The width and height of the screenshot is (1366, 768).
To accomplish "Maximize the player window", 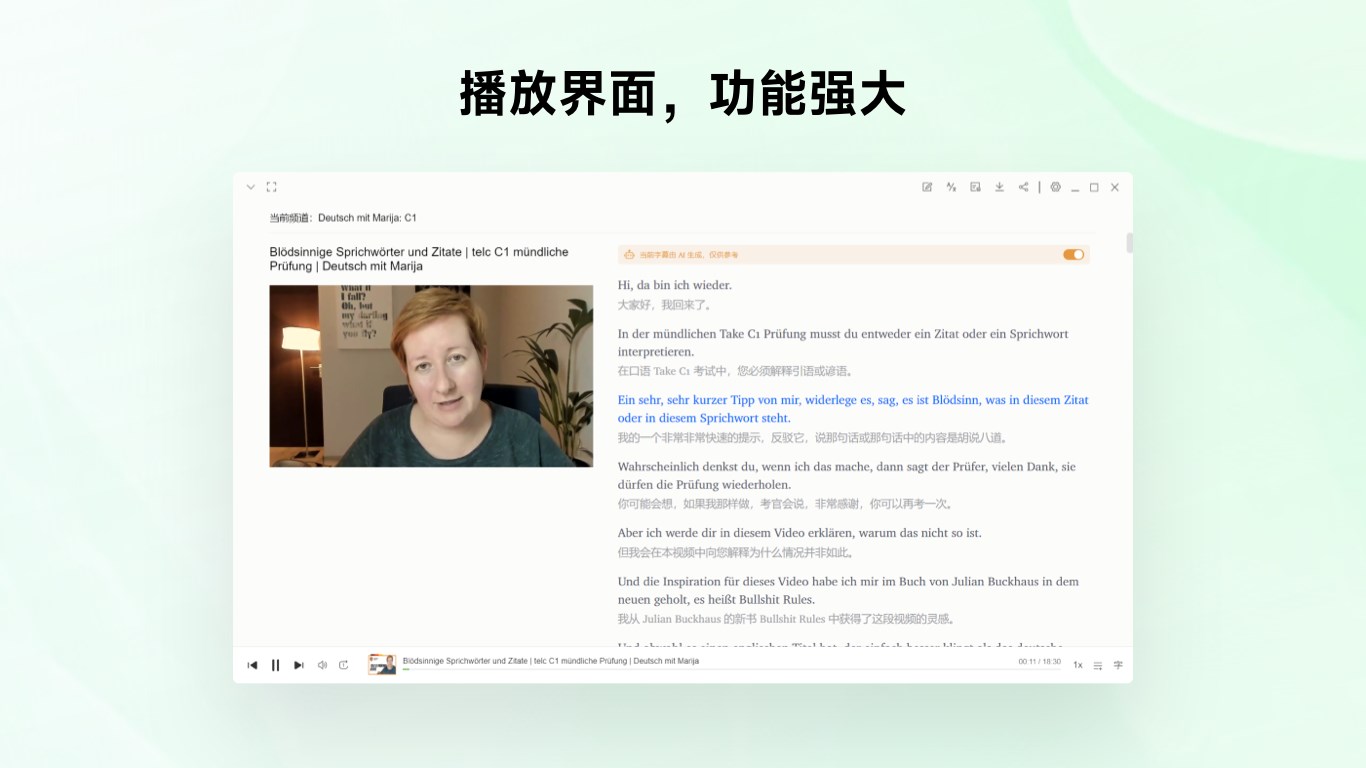I will pyautogui.click(x=1094, y=187).
